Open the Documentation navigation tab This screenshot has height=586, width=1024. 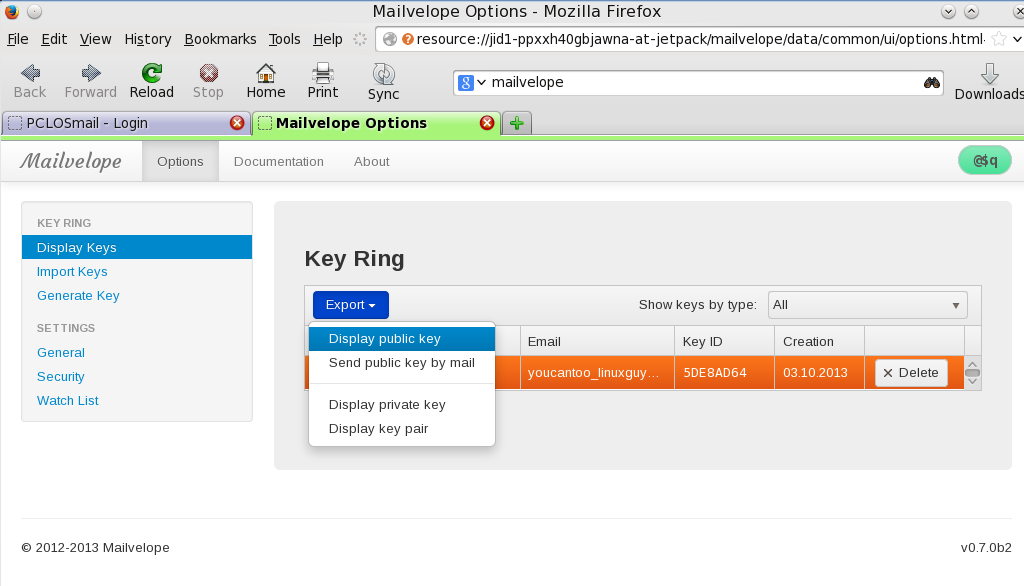click(279, 161)
